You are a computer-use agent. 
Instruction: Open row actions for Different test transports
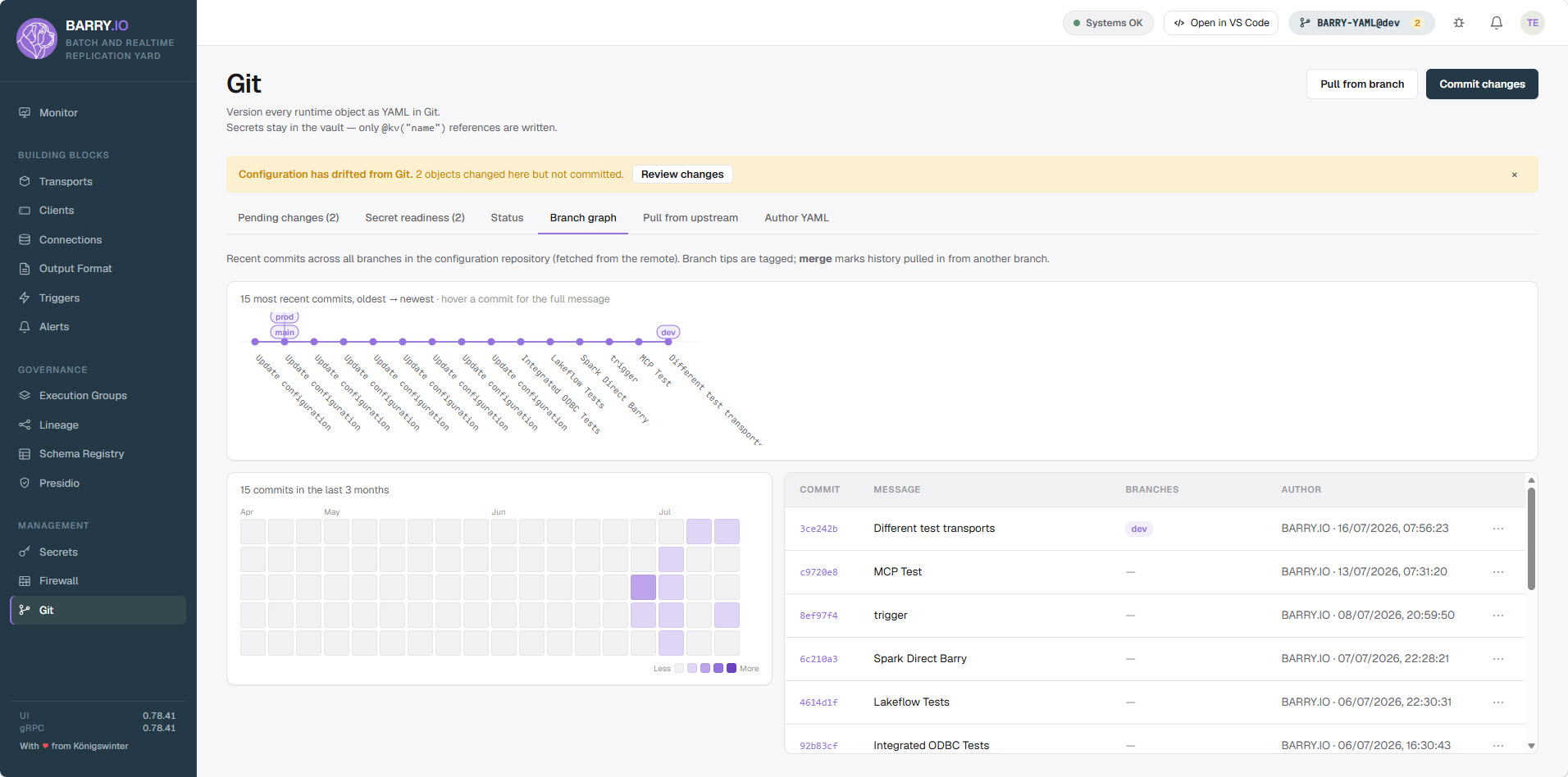pos(1498,529)
